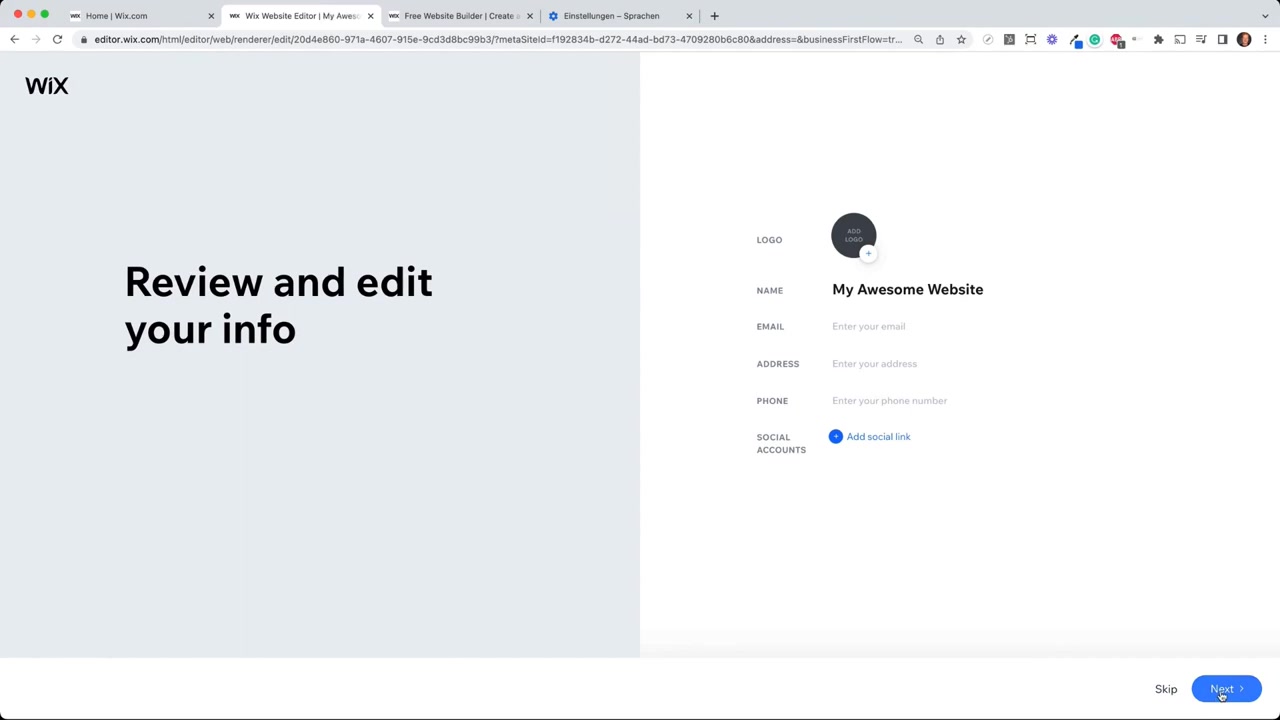Open the Adblock Plus extension
Viewport: 1280px width, 720px height.
coord(1117,40)
